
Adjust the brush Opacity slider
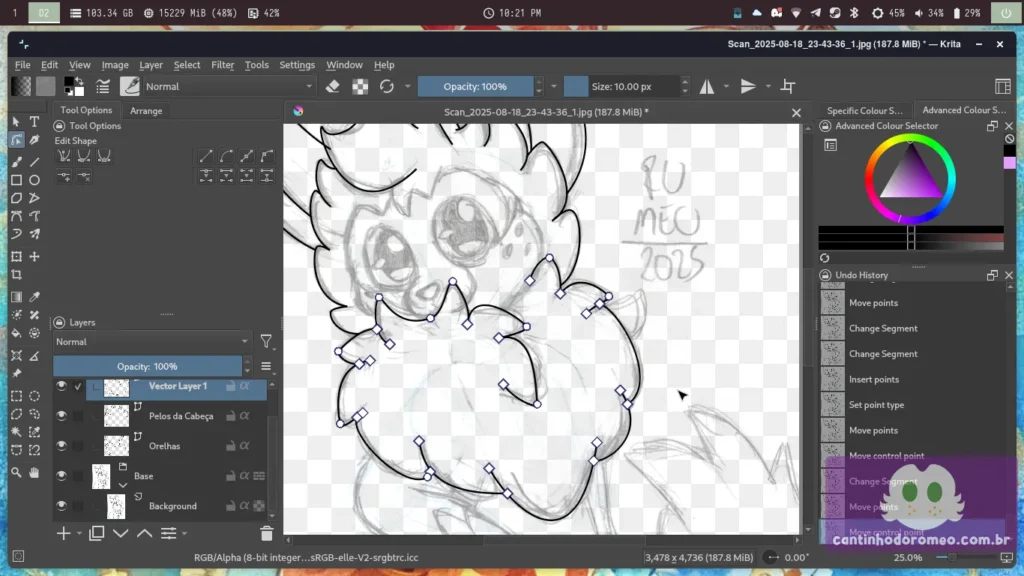475,86
